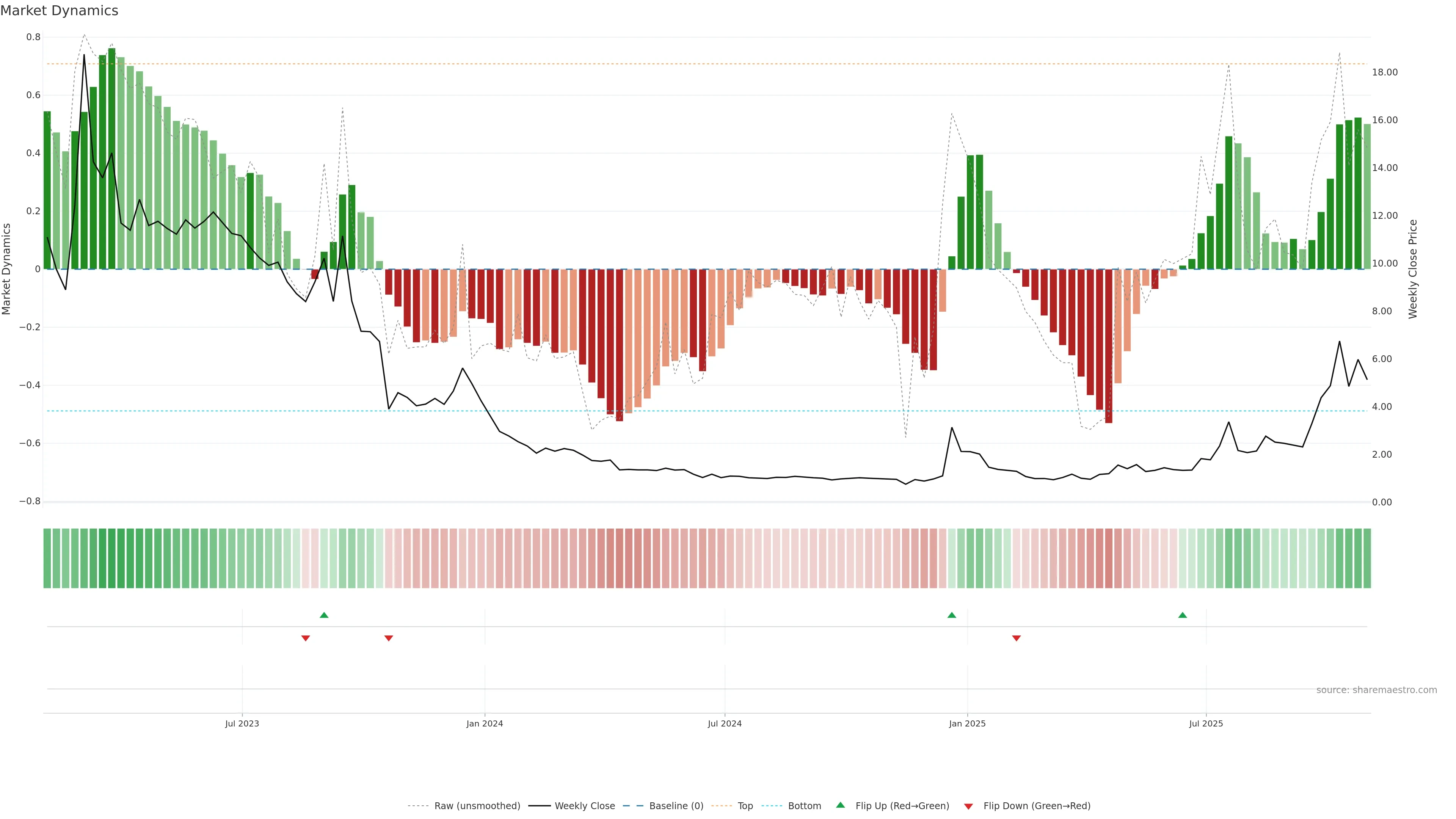Viewport: 1456px width, 819px height.
Task: Click the Market Dynamics chart title
Action: 60,11
